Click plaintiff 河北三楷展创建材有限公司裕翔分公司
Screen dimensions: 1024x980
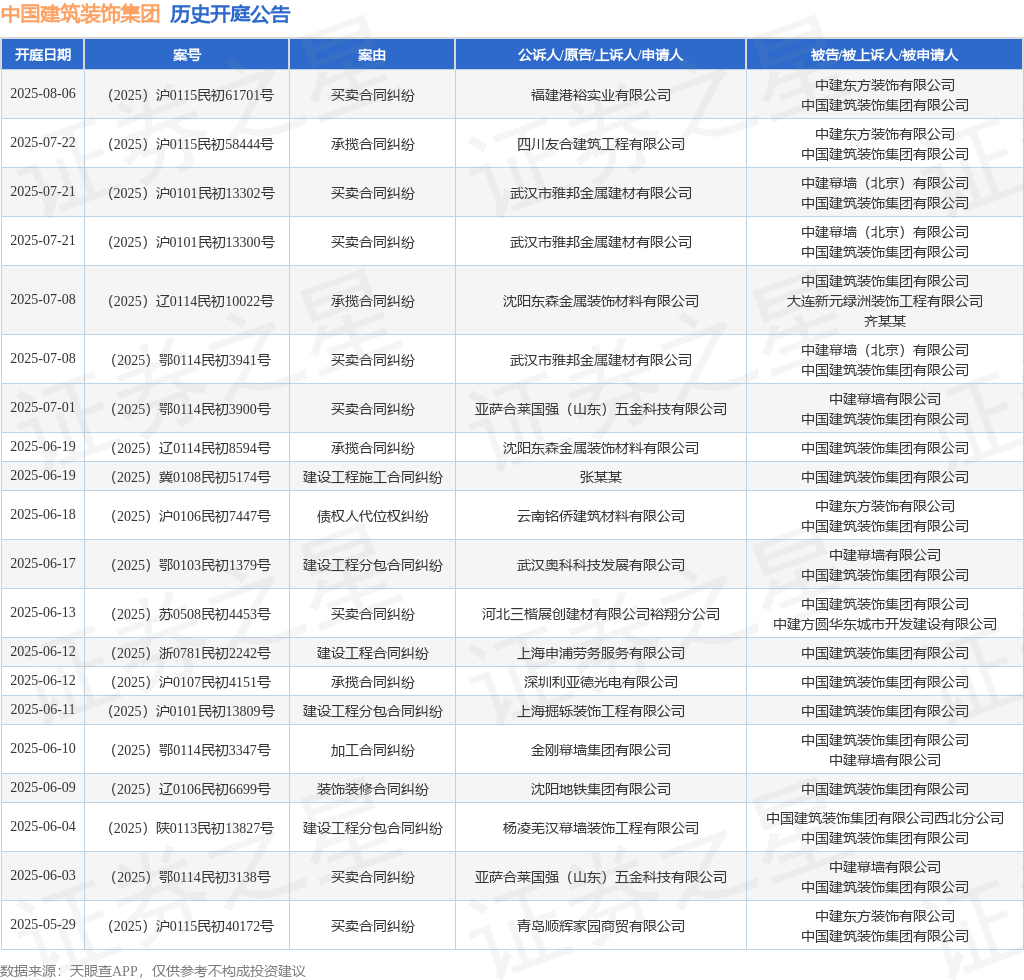coord(601,614)
